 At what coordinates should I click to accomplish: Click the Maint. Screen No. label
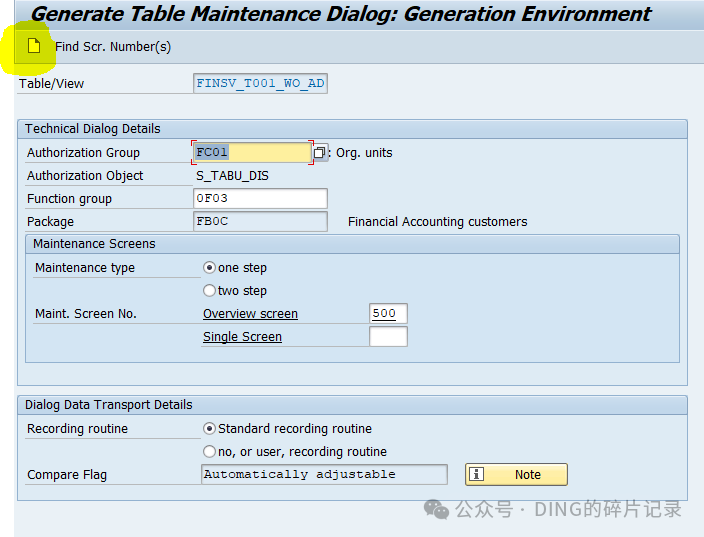click(86, 313)
